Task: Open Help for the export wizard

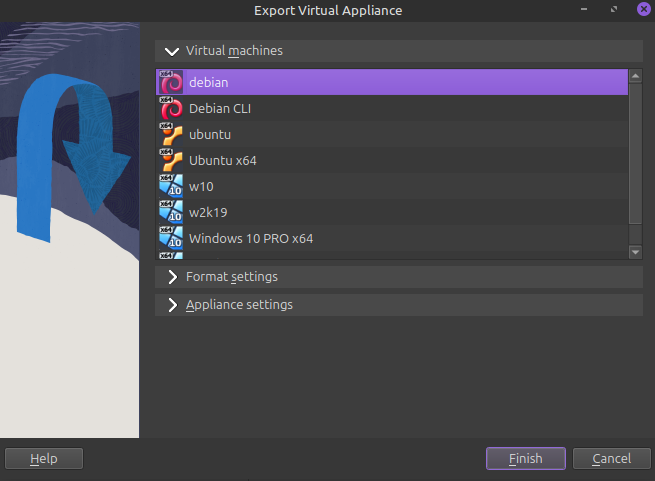Action: (44, 459)
